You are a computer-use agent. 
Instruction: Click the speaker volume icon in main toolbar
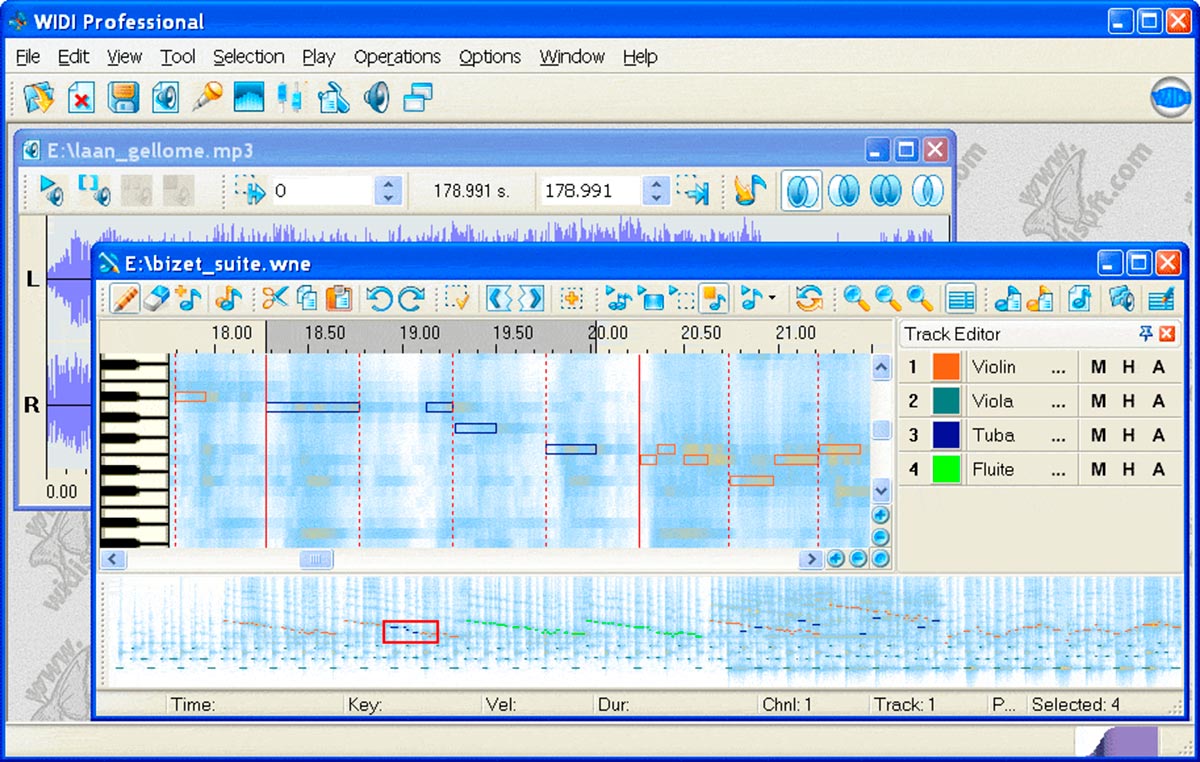pos(376,97)
